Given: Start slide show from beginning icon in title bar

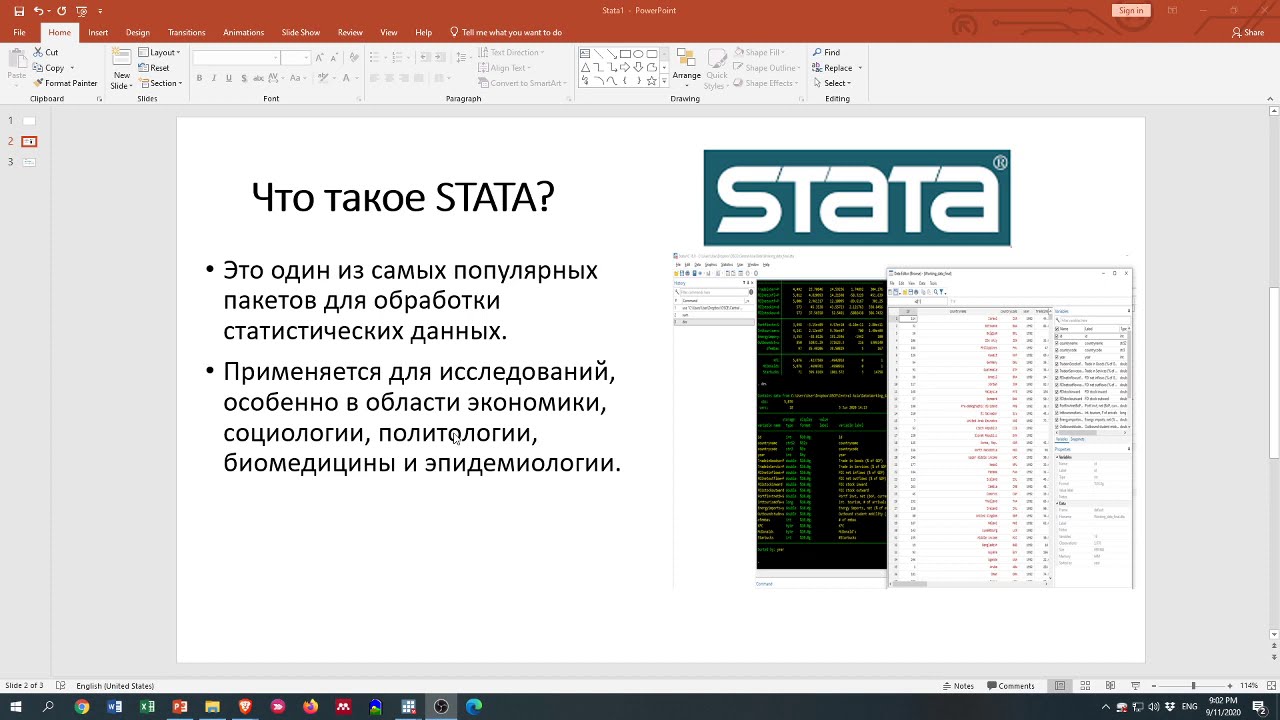Looking at the screenshot, I should (x=81, y=11).
